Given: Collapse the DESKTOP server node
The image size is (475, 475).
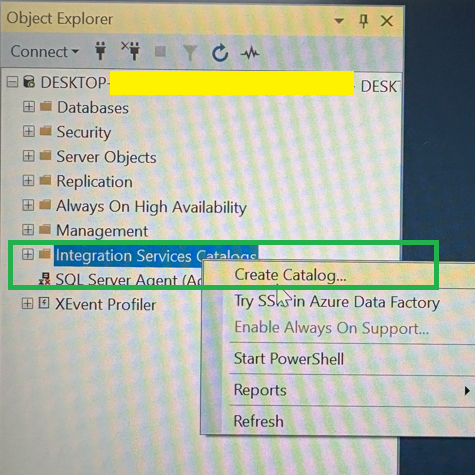Looking at the screenshot, I should pos(12,82).
